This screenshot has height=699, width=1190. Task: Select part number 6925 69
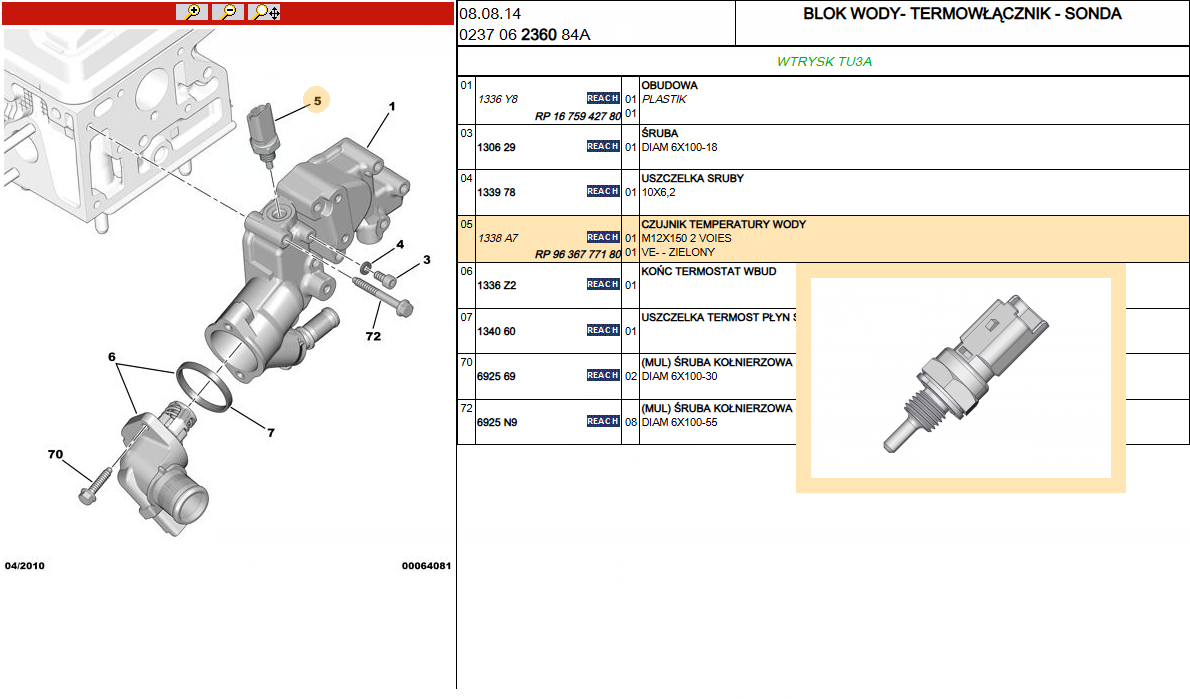pos(496,376)
